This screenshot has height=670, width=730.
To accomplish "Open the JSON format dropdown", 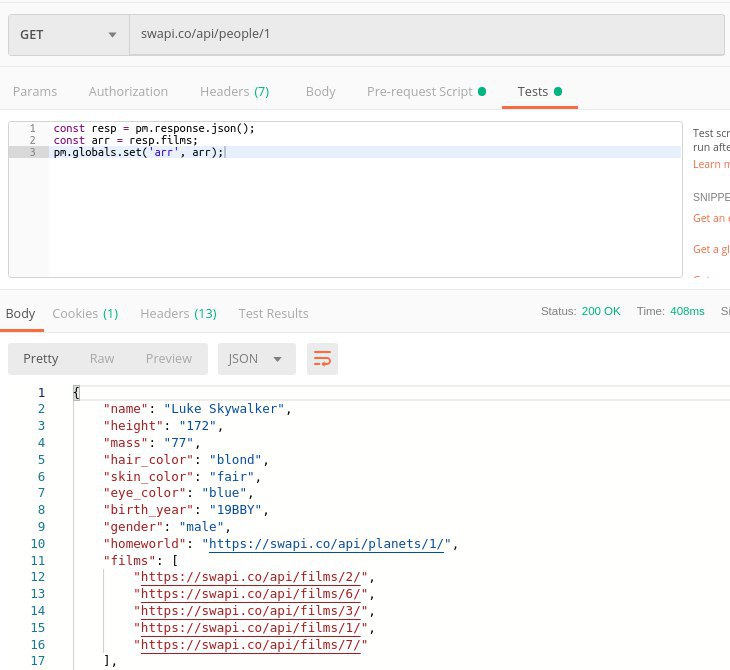I will point(257,359).
